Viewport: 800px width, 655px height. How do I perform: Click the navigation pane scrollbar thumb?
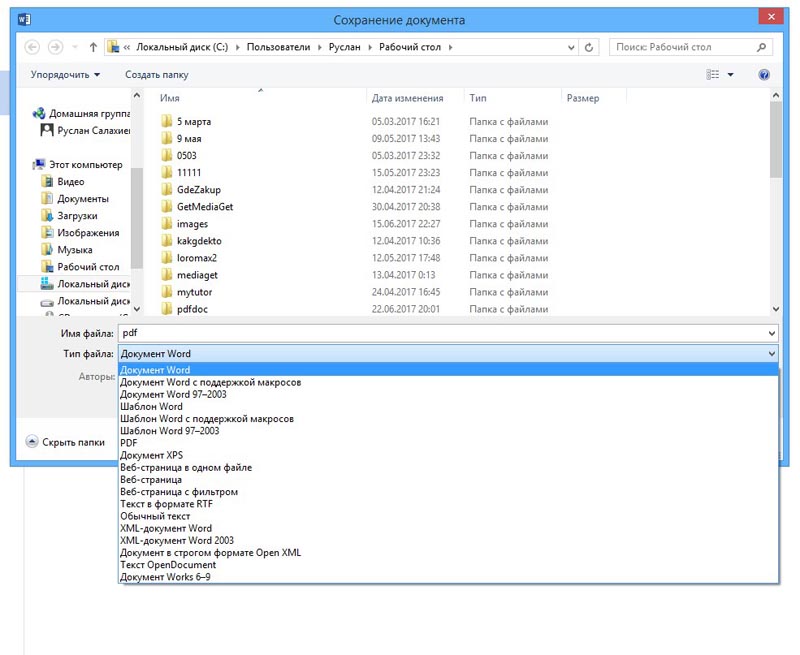tap(136, 217)
